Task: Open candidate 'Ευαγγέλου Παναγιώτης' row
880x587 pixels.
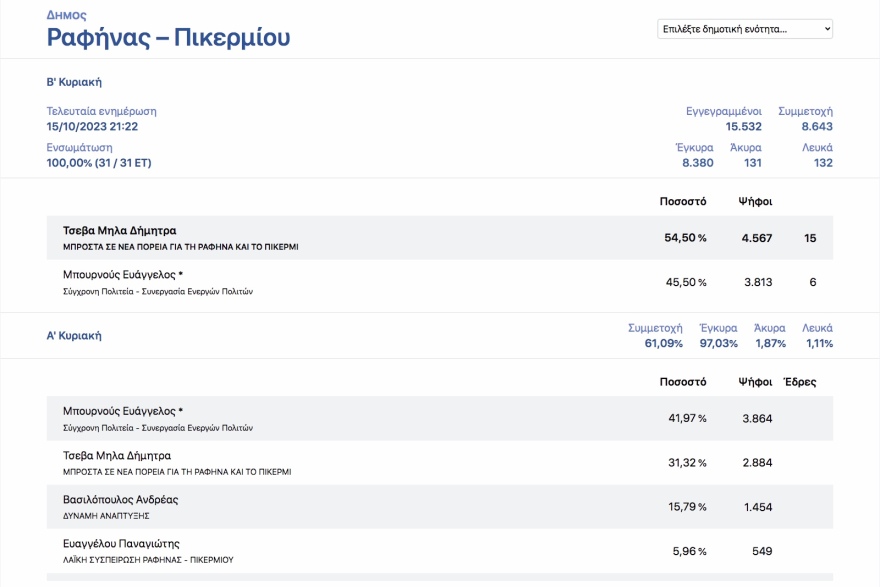Action: (121, 543)
